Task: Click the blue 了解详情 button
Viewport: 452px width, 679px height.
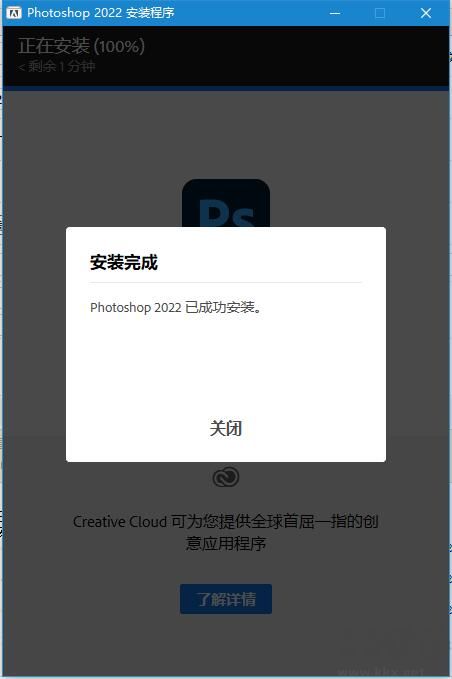Action: pos(226,599)
